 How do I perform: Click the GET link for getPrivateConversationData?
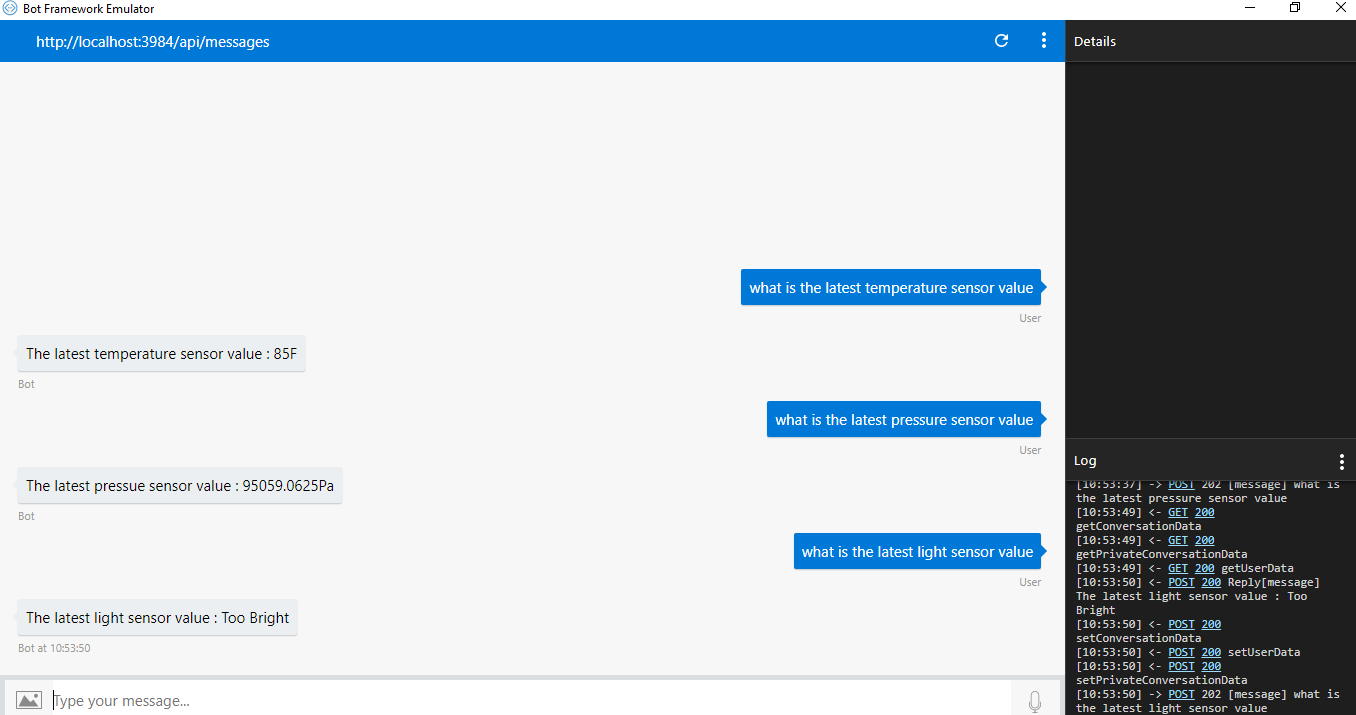coord(1177,541)
